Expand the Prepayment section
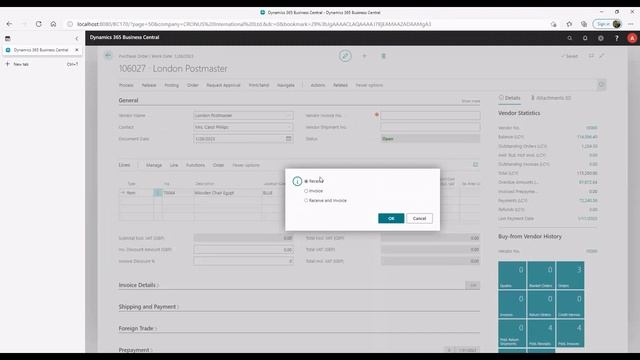The height and width of the screenshot is (360, 640). coord(135,350)
